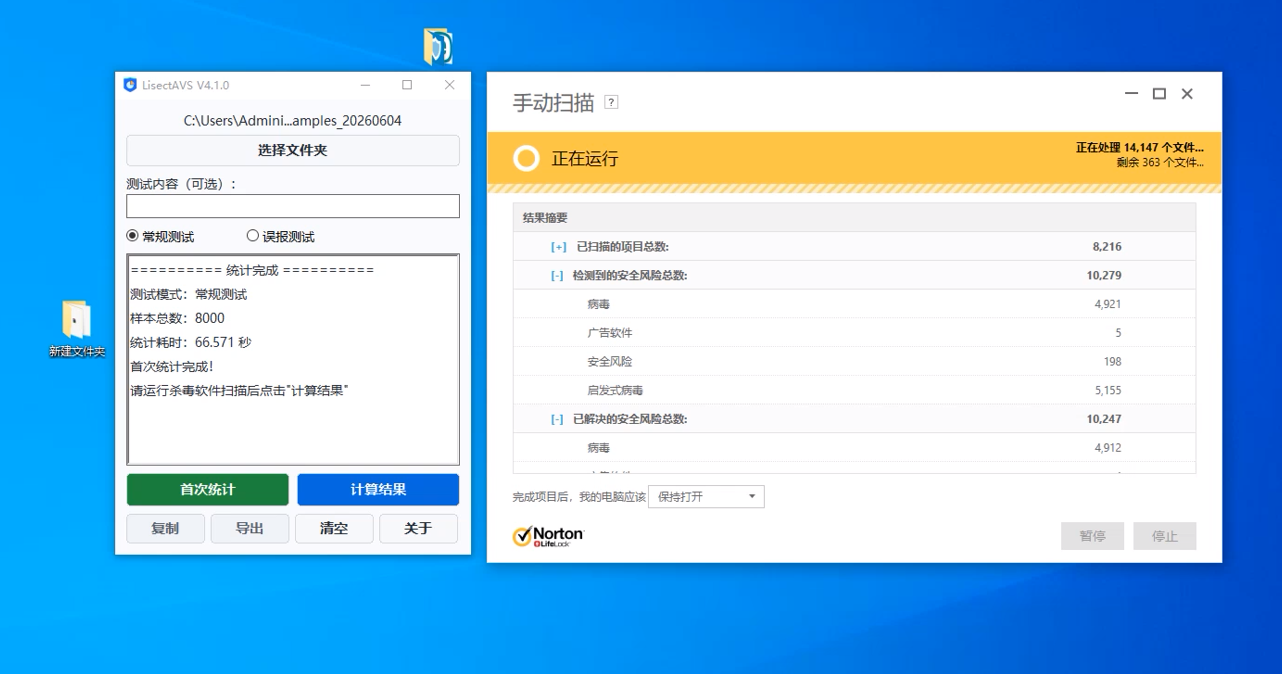Click the yellow 正在运行 status circle icon
The width and height of the screenshot is (1282, 674).
pyautogui.click(x=526, y=158)
